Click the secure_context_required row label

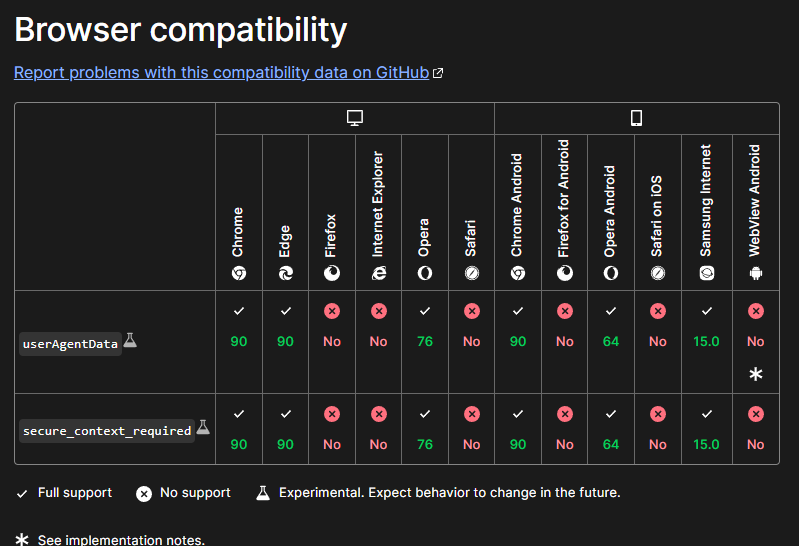(107, 431)
